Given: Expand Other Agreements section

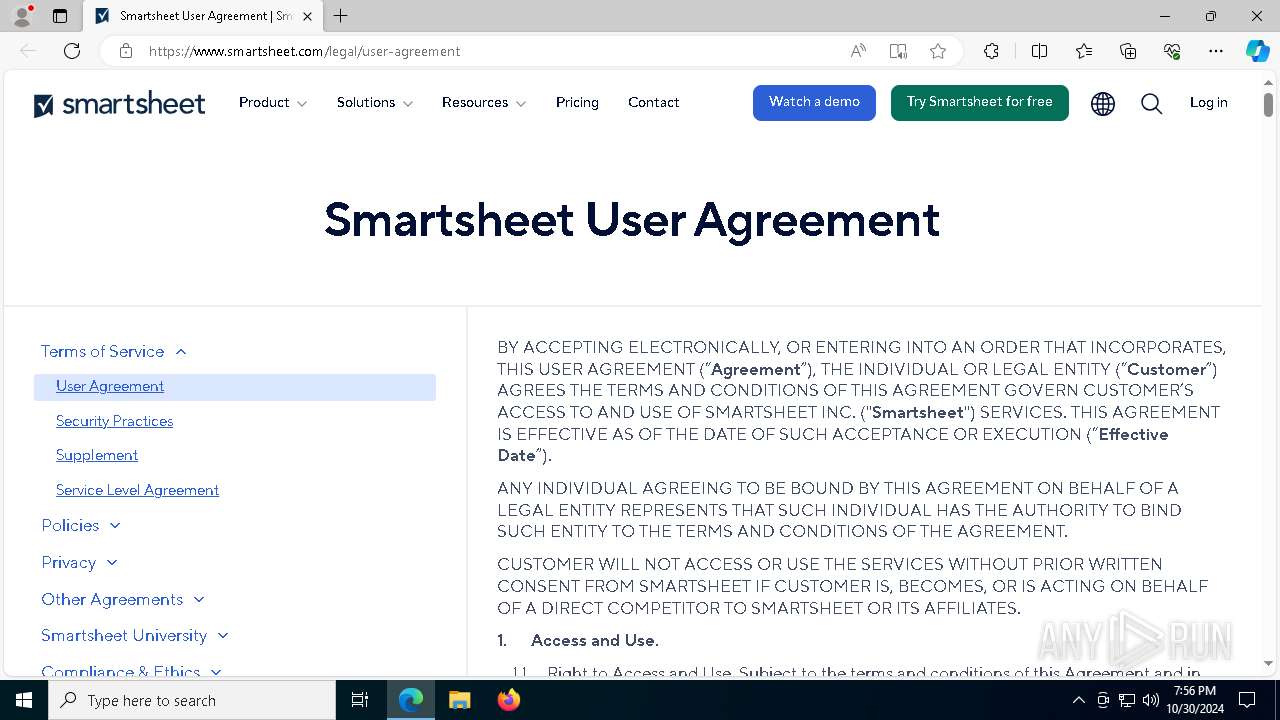Looking at the screenshot, I should pos(123,599).
